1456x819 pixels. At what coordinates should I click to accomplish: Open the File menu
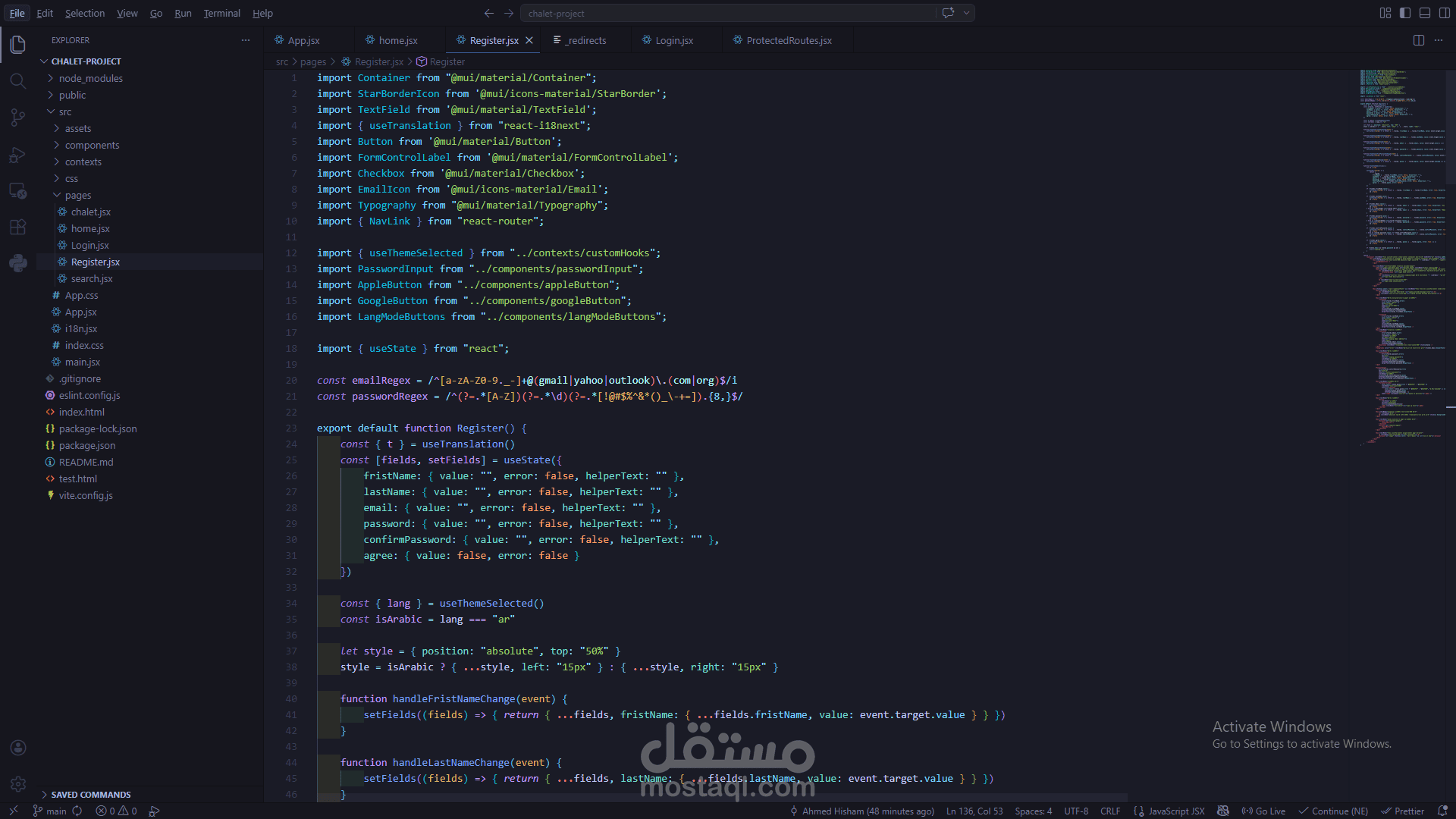coord(17,13)
